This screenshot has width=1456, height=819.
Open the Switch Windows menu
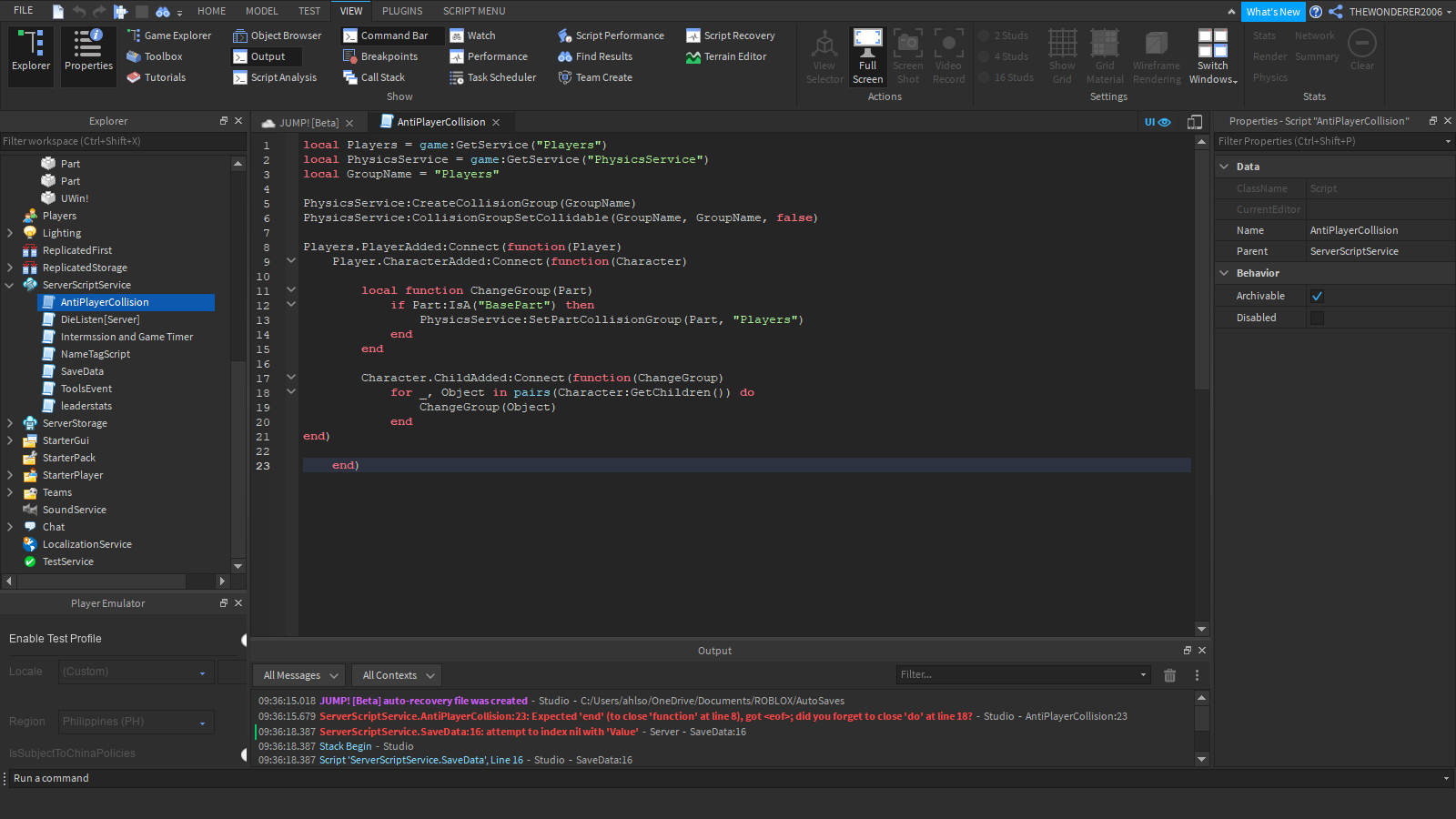click(x=1212, y=58)
